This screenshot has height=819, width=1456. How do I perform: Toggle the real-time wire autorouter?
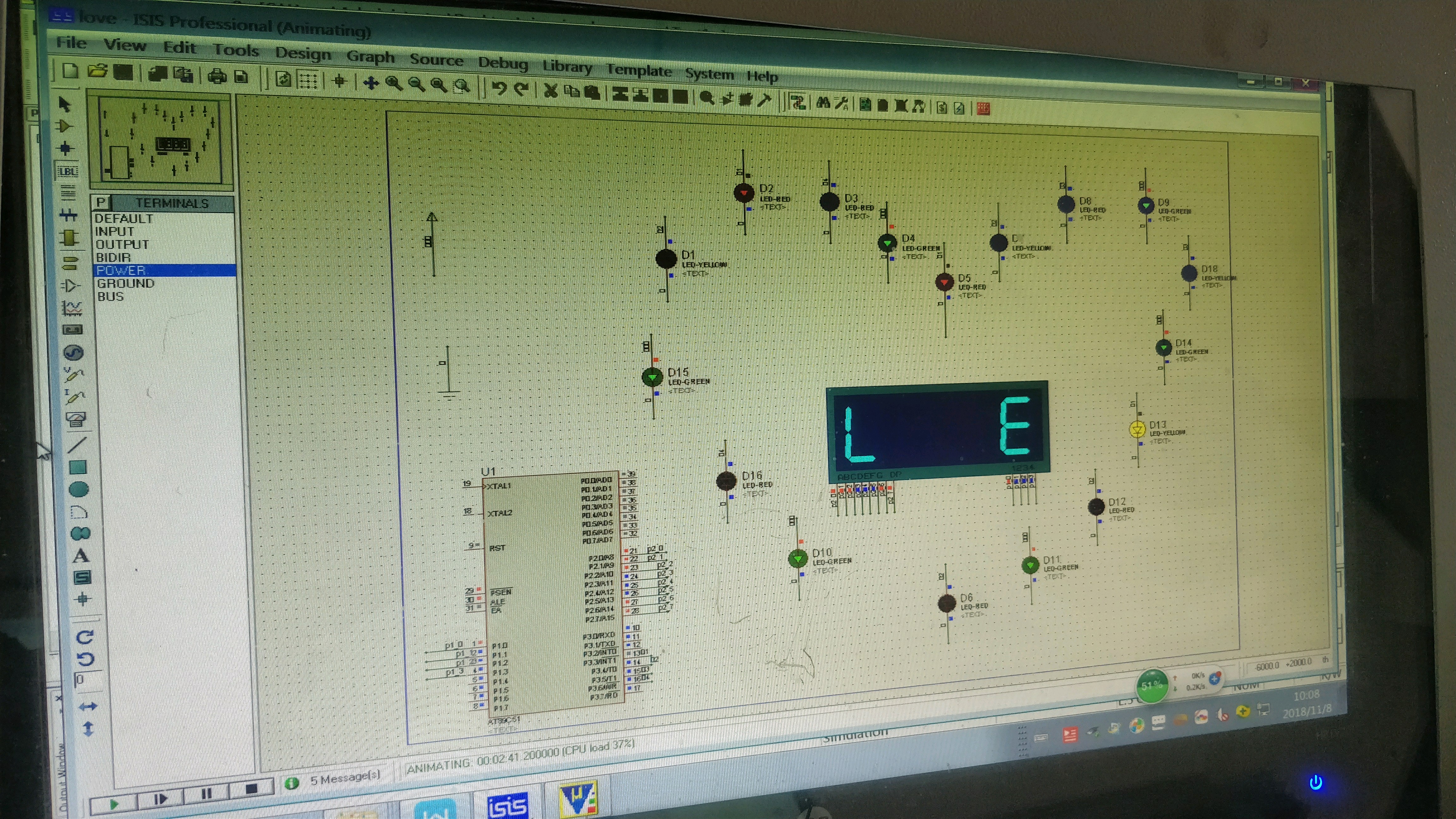[x=798, y=102]
